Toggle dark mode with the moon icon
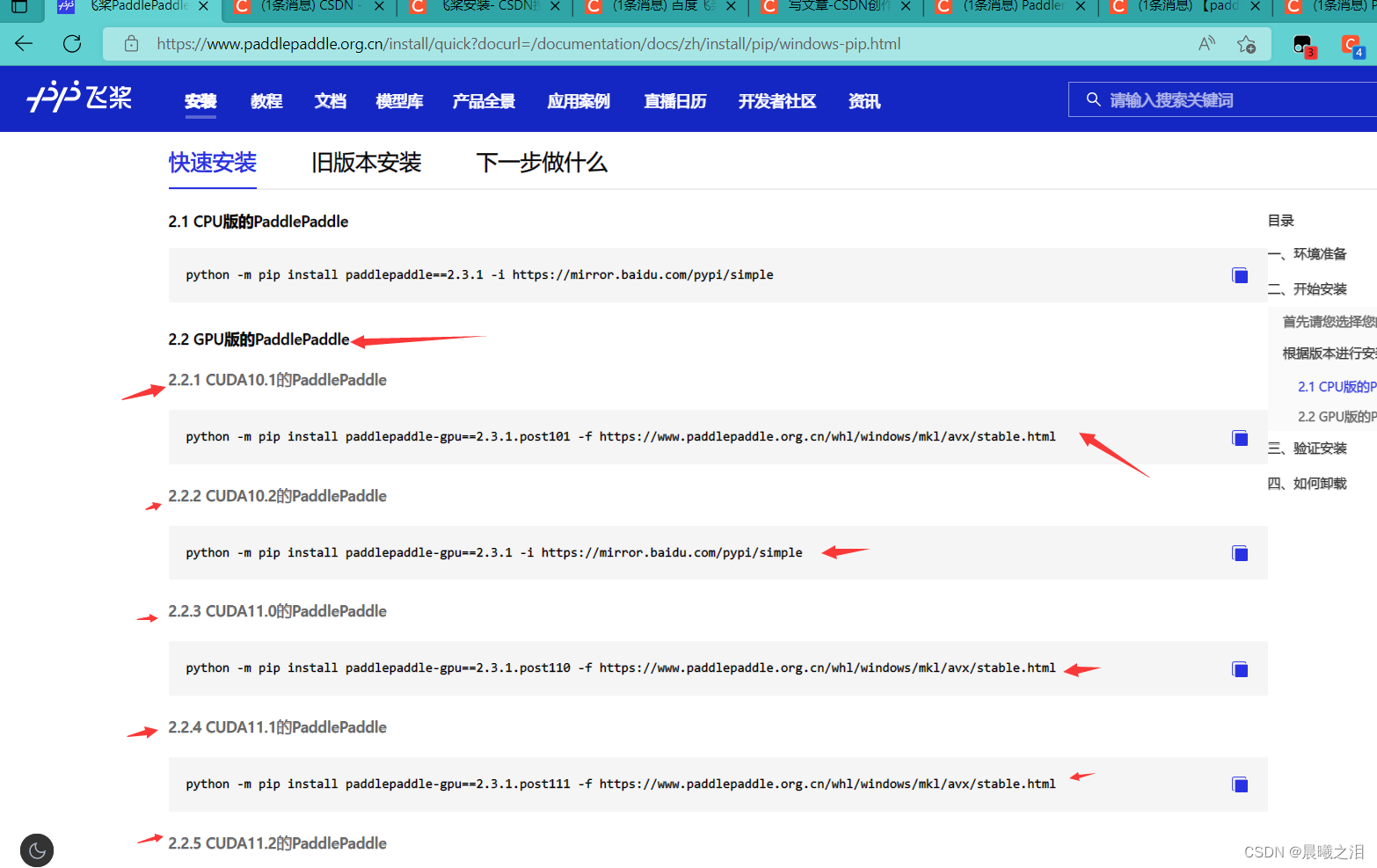 [36, 850]
